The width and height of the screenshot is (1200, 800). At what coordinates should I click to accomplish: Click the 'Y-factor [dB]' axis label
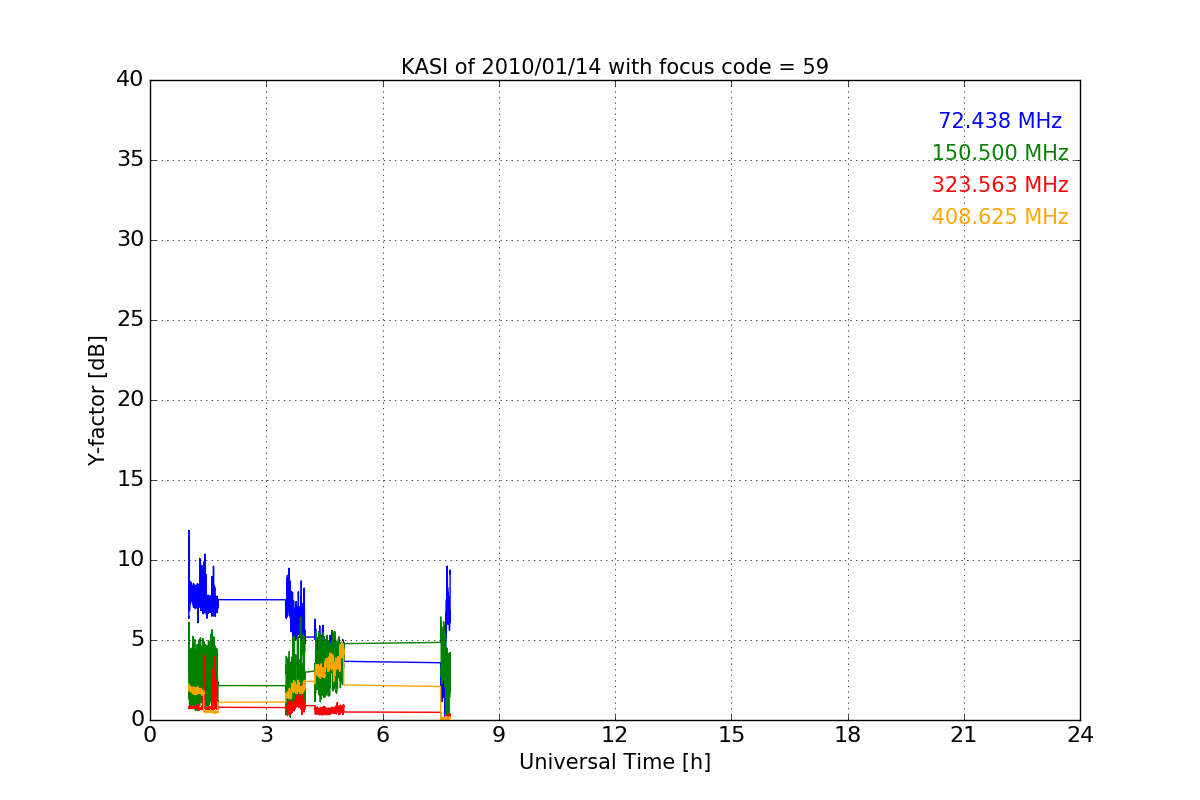(x=97, y=400)
